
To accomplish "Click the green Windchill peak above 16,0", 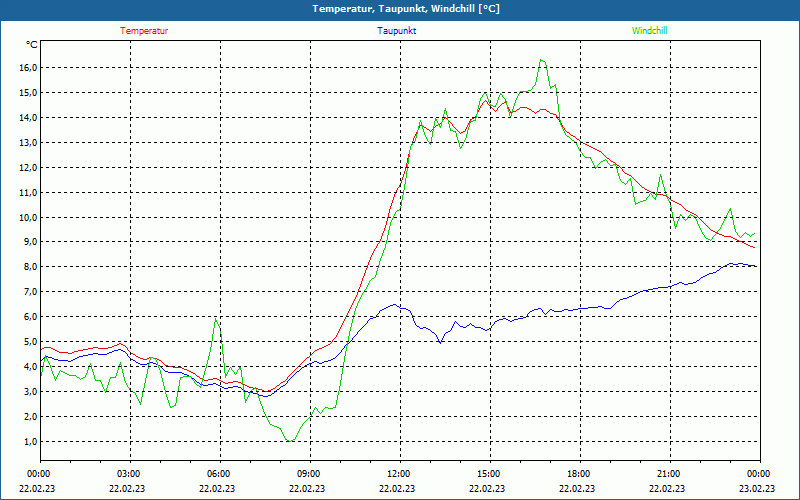I will pos(542,60).
